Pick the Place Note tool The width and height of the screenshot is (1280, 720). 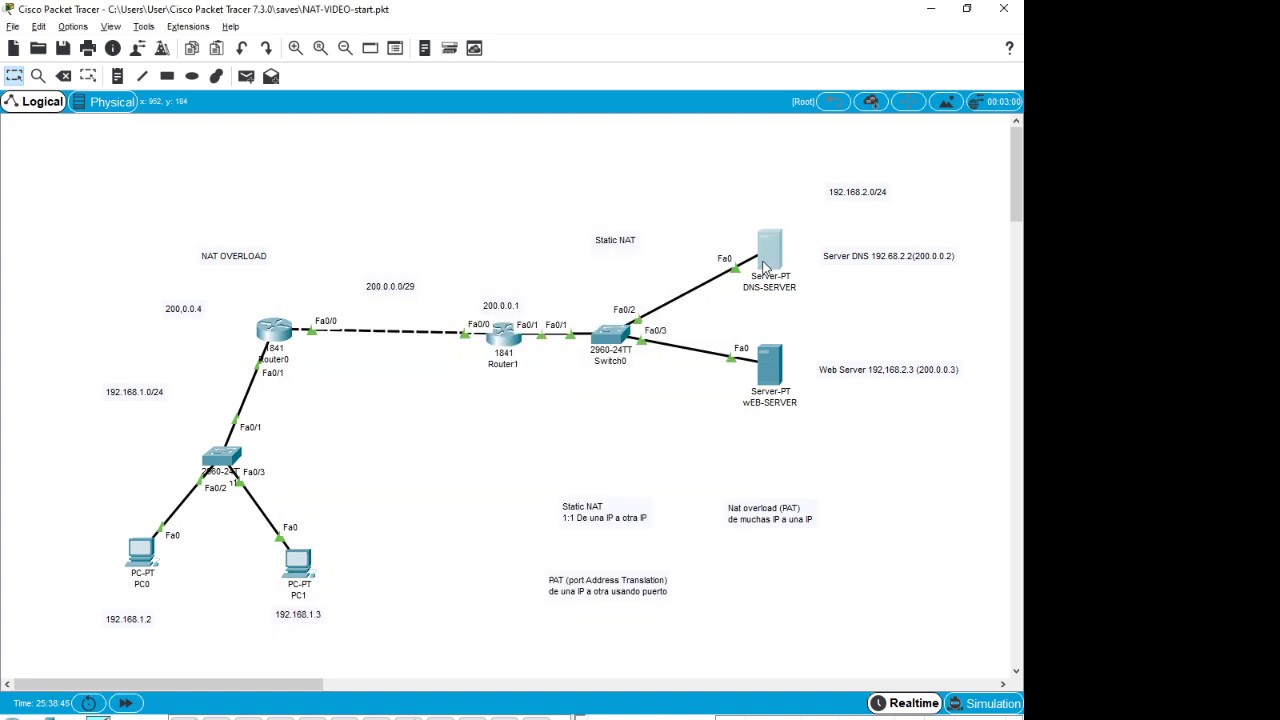coord(117,76)
